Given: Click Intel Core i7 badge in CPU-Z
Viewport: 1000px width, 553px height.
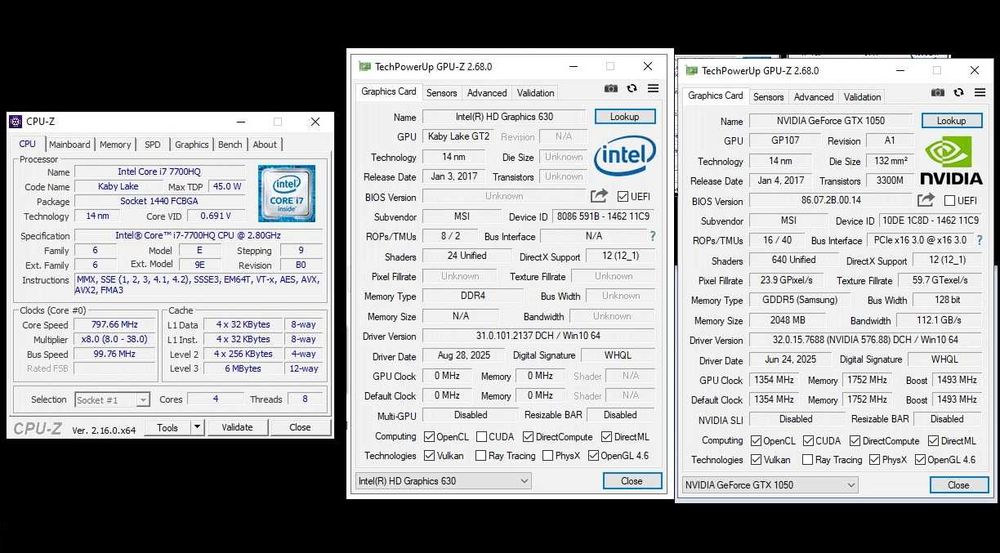Looking at the screenshot, I should click(286, 193).
